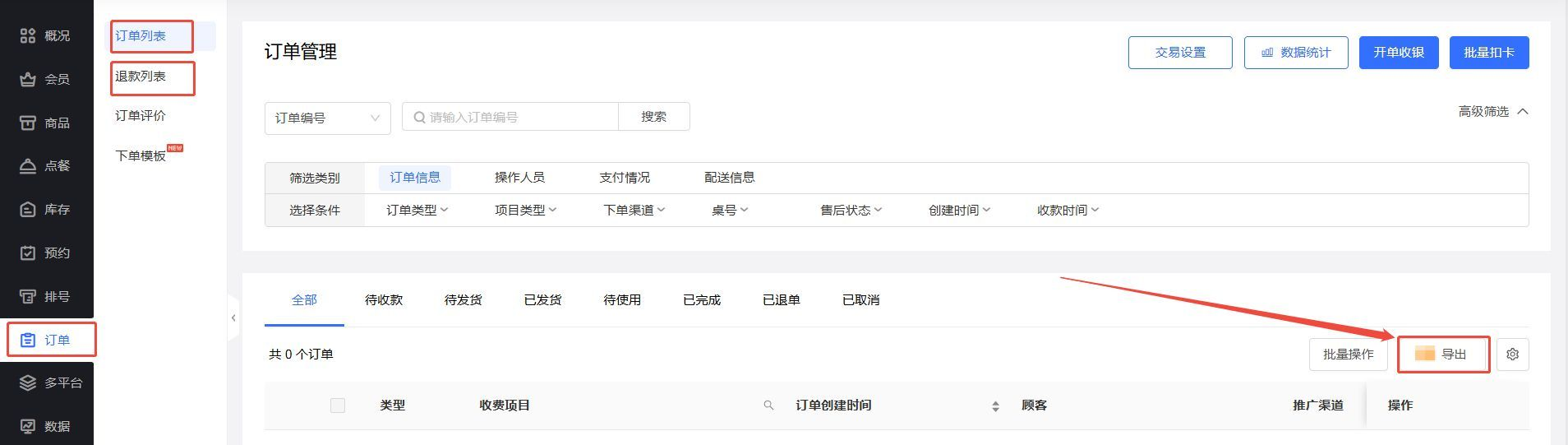Open the 点餐 ordering cloche icon

tap(28, 165)
